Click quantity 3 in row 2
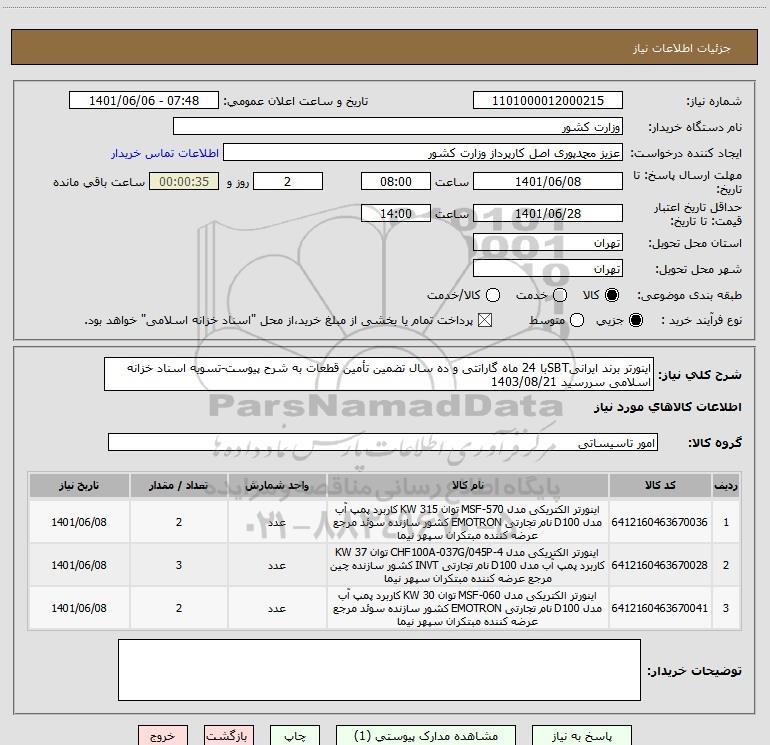770x745 pixels. tap(179, 565)
